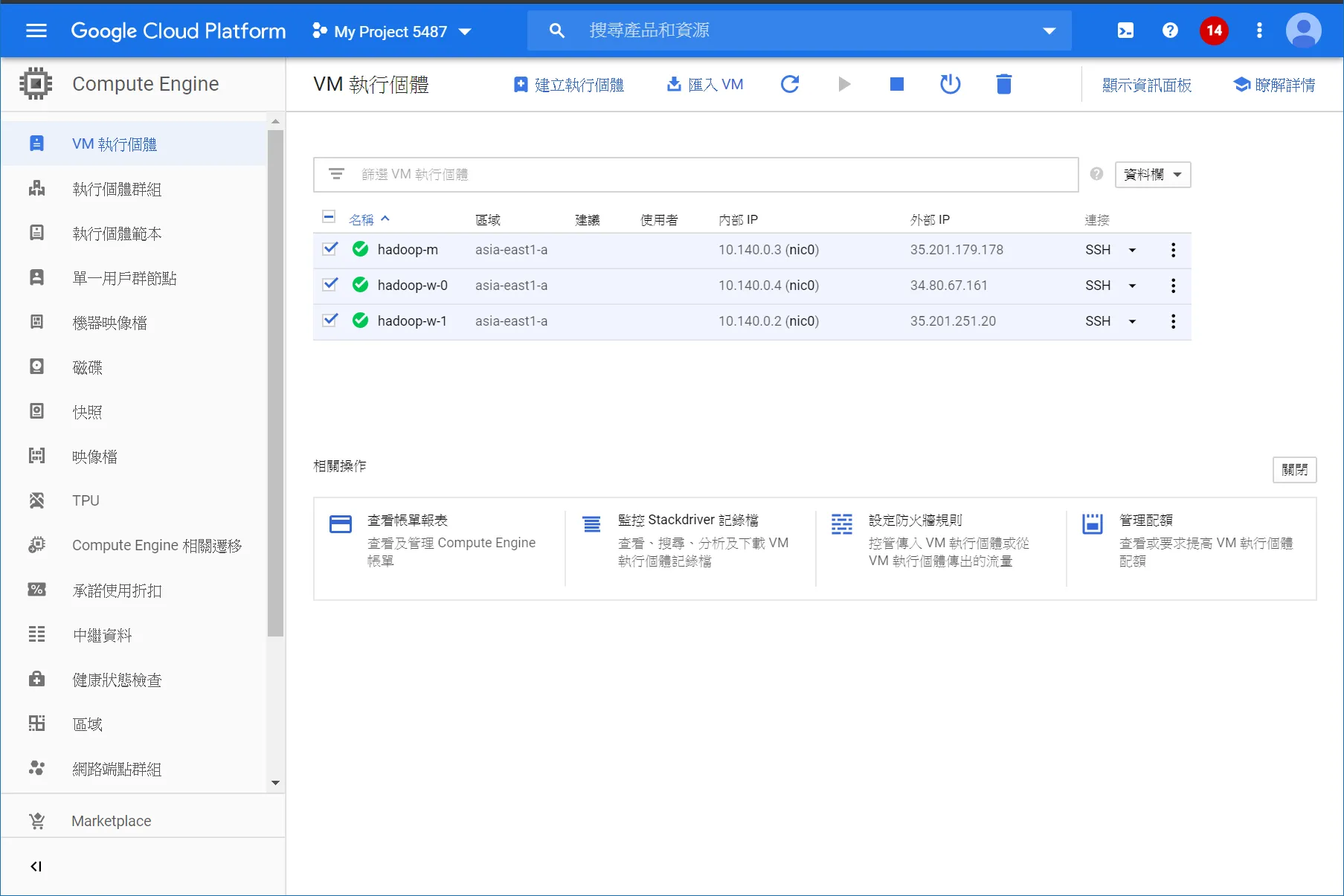Reset the selected VM instances

point(951,84)
